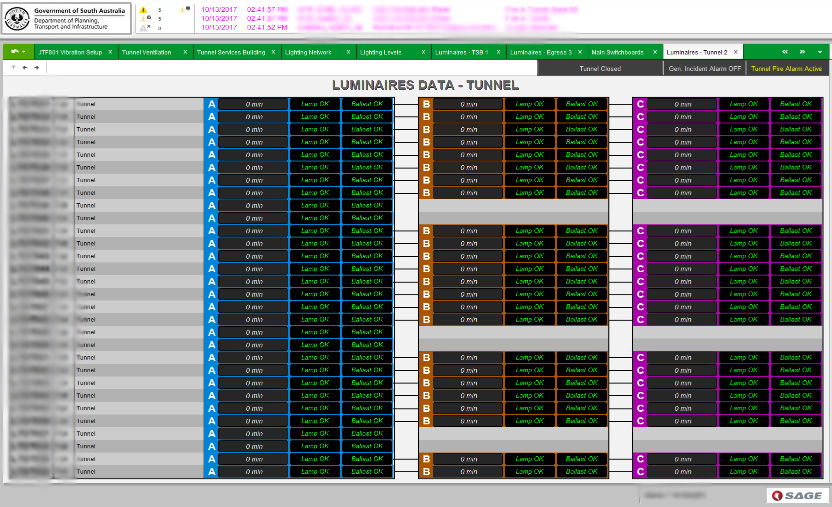Click the SAGE logo
832x507 pixels.
coord(797,495)
